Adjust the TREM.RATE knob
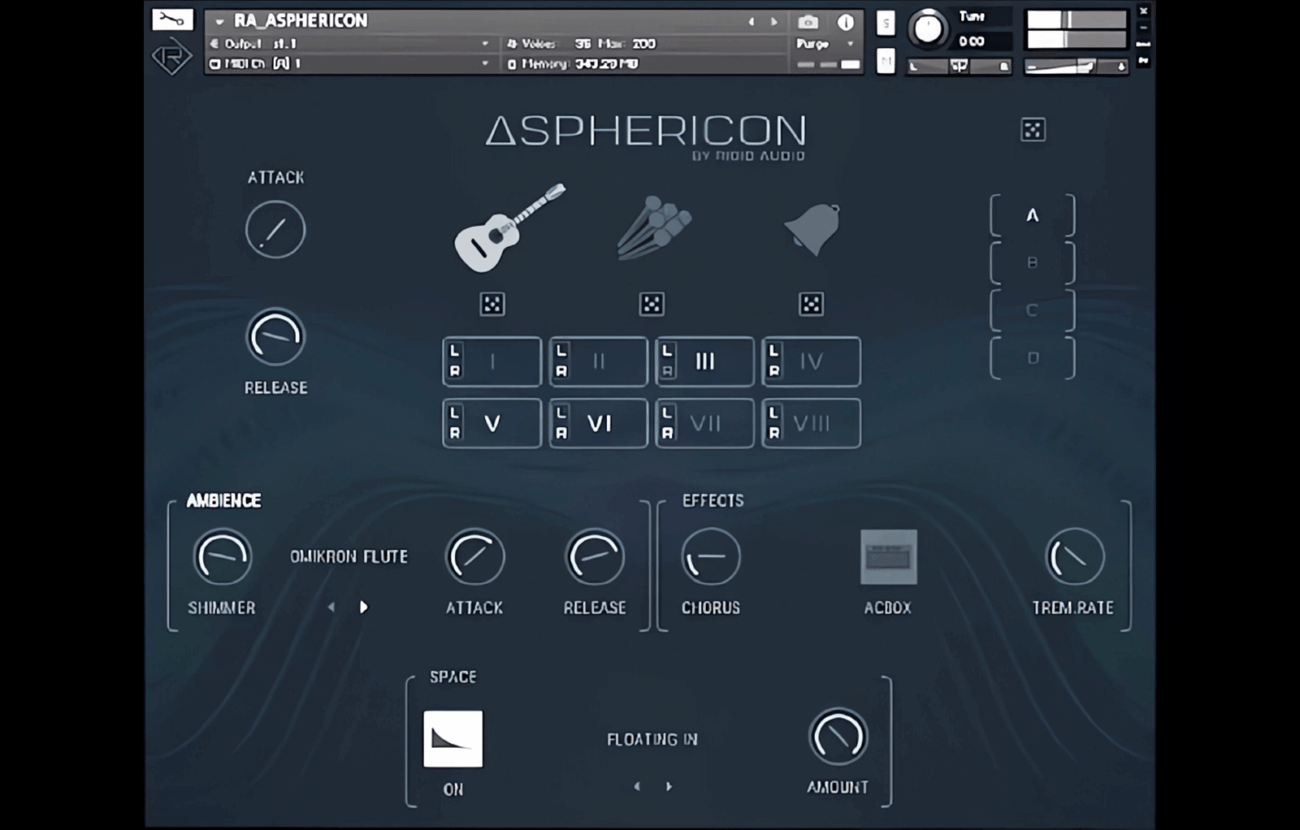 1074,558
